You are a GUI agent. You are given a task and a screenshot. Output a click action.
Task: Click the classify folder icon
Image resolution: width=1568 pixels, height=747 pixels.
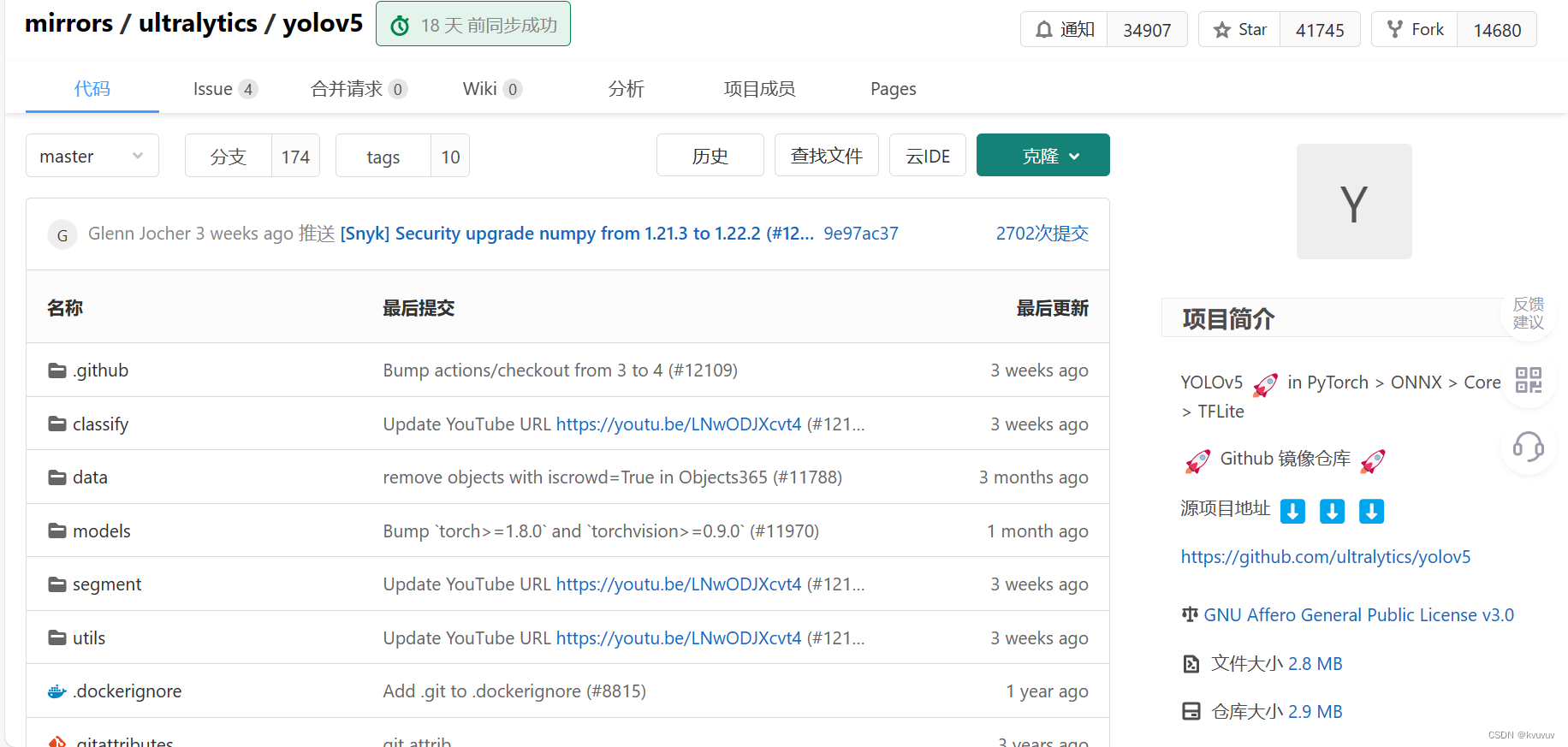point(57,424)
